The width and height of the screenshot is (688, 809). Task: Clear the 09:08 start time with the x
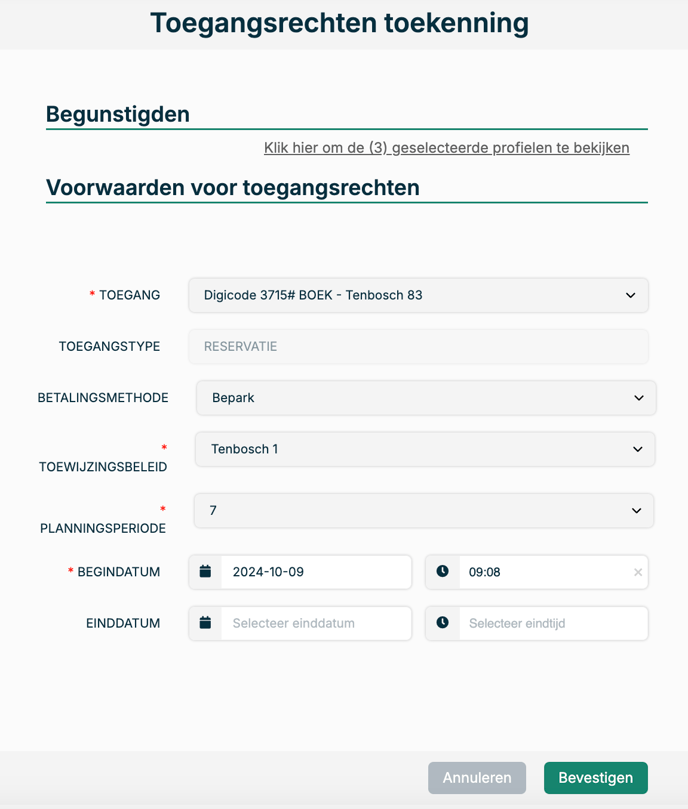point(638,572)
